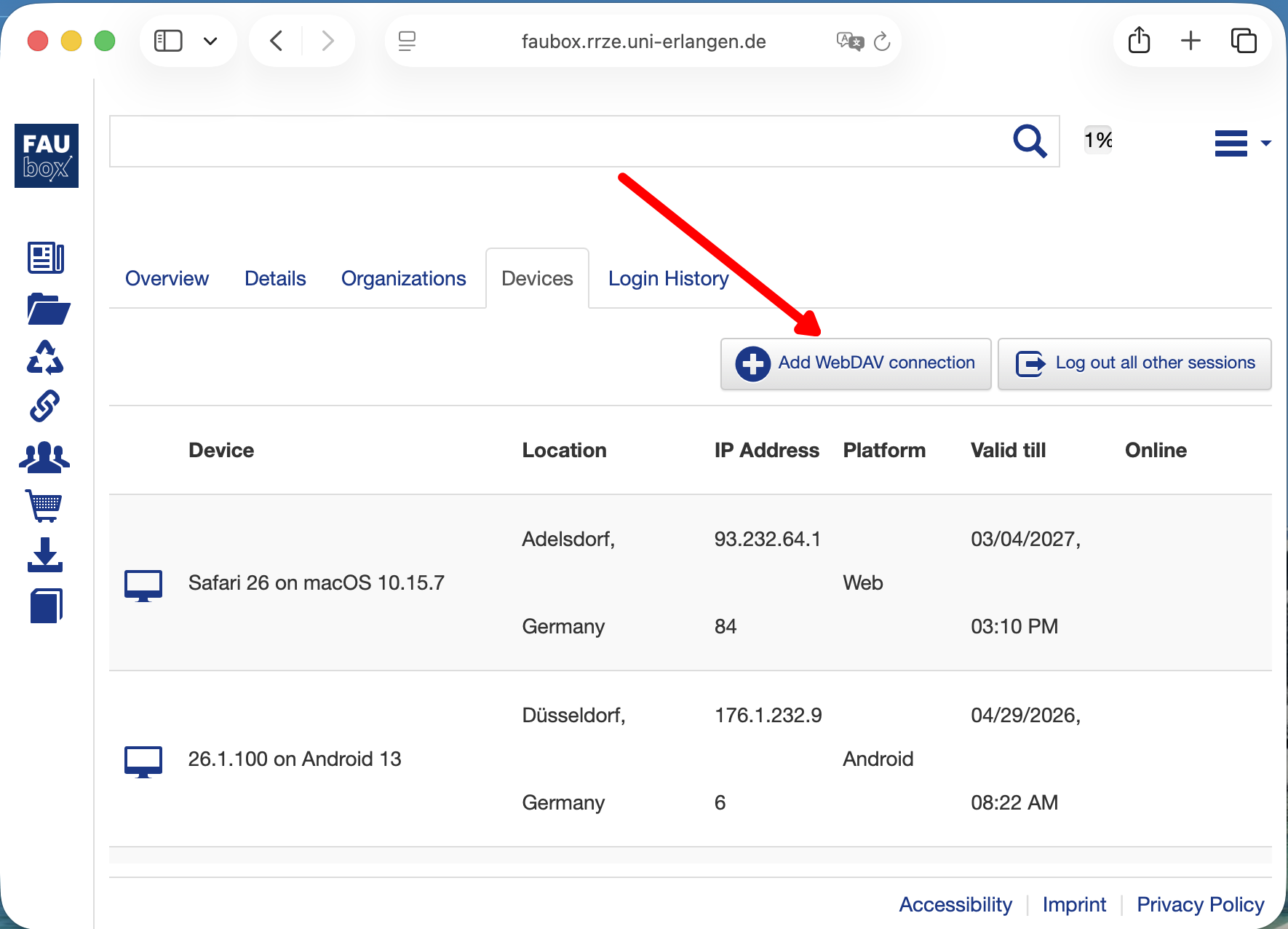Open the folders sidebar icon
The image size is (1288, 929).
pos(47,309)
